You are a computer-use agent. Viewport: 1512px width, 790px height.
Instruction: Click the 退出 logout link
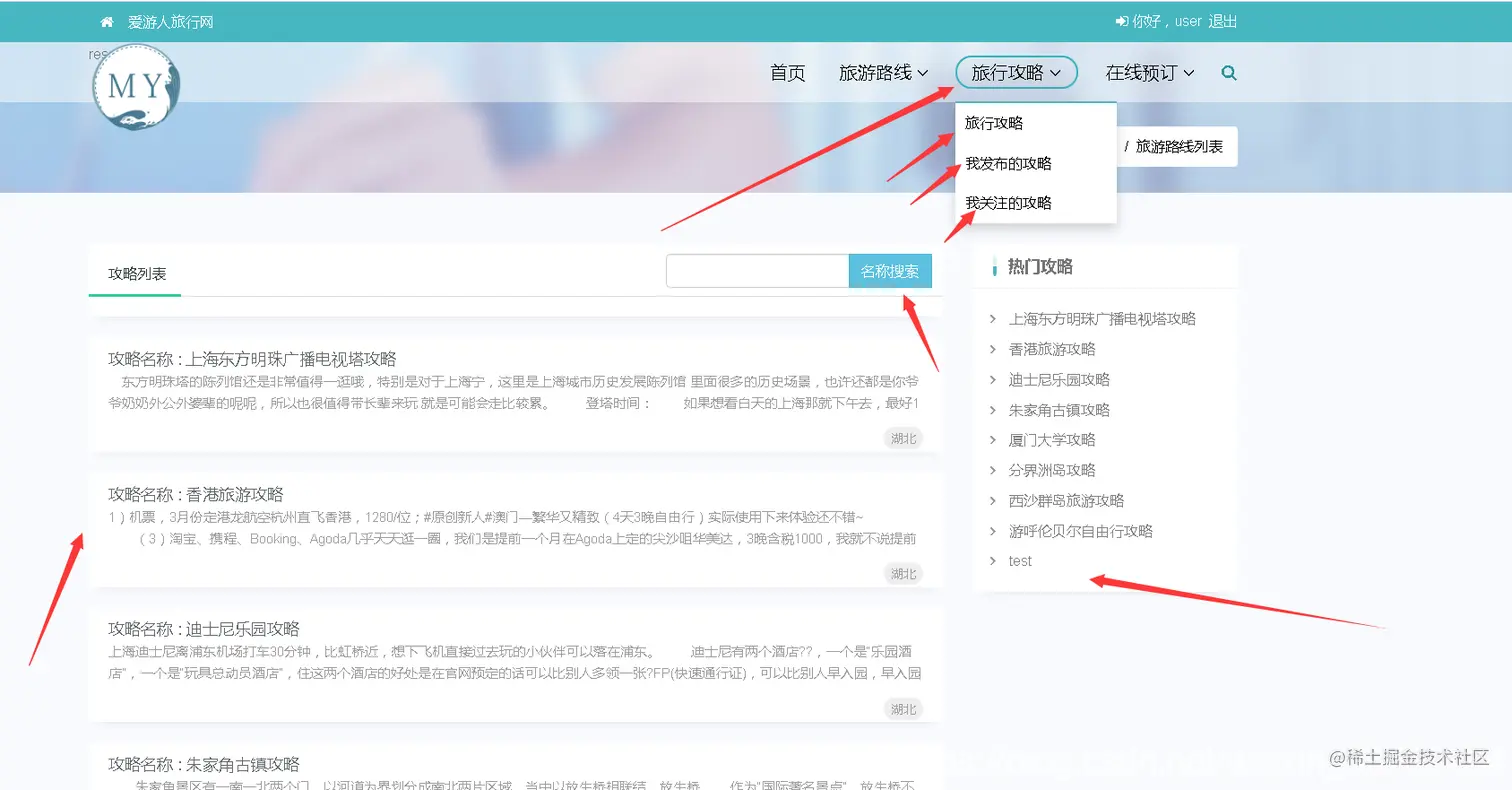coord(1222,21)
